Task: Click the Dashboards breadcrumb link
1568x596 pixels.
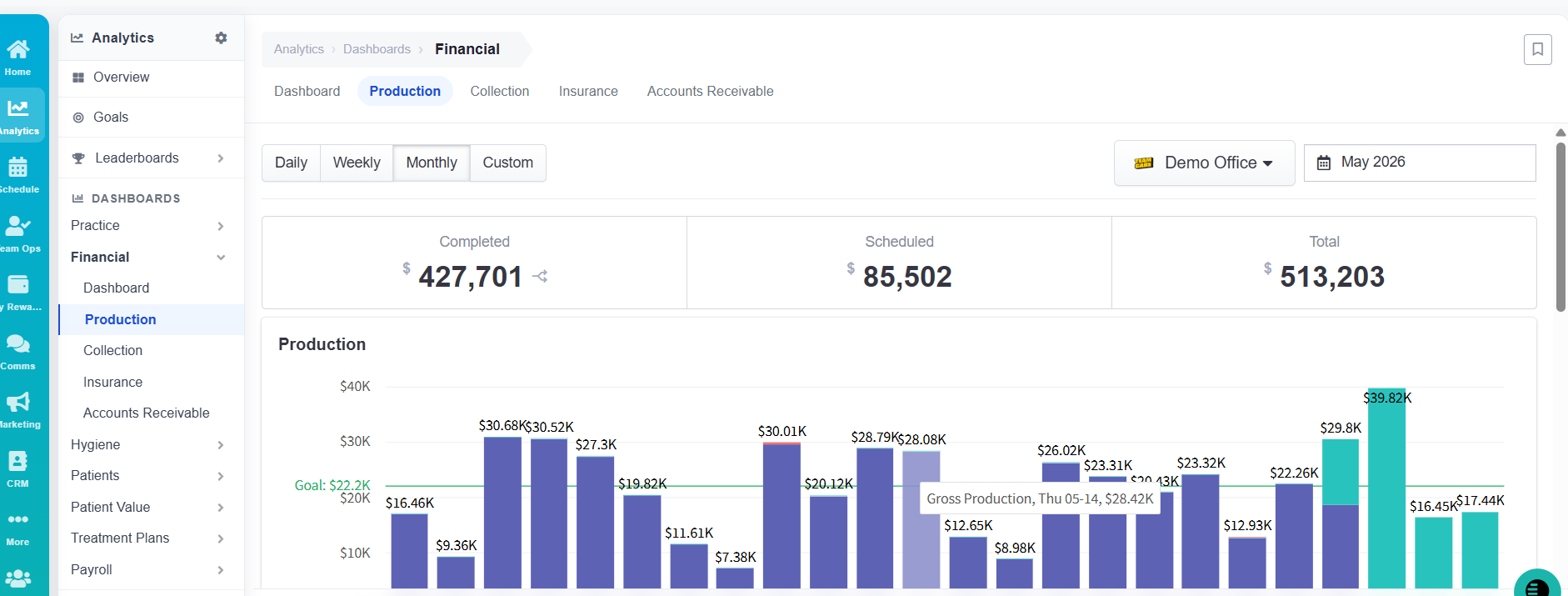Action: point(377,49)
